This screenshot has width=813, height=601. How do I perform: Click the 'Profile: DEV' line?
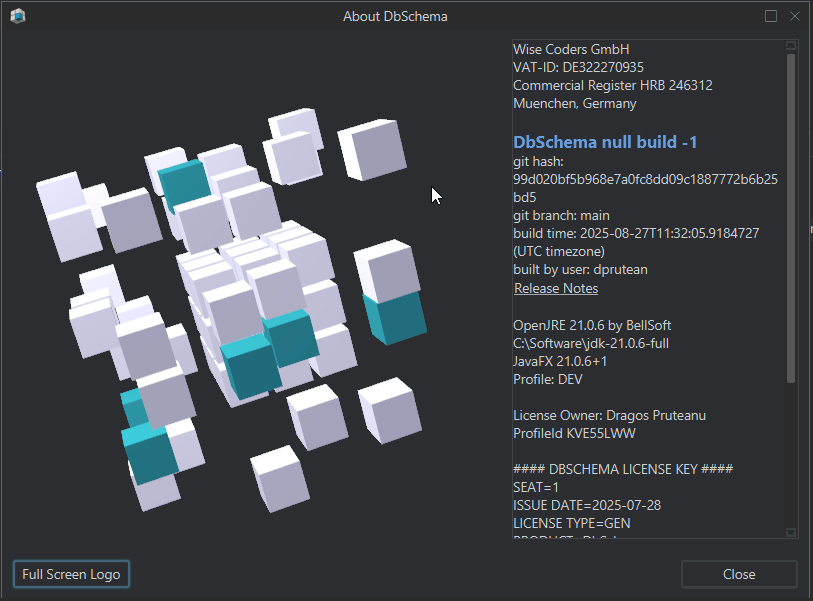click(548, 380)
